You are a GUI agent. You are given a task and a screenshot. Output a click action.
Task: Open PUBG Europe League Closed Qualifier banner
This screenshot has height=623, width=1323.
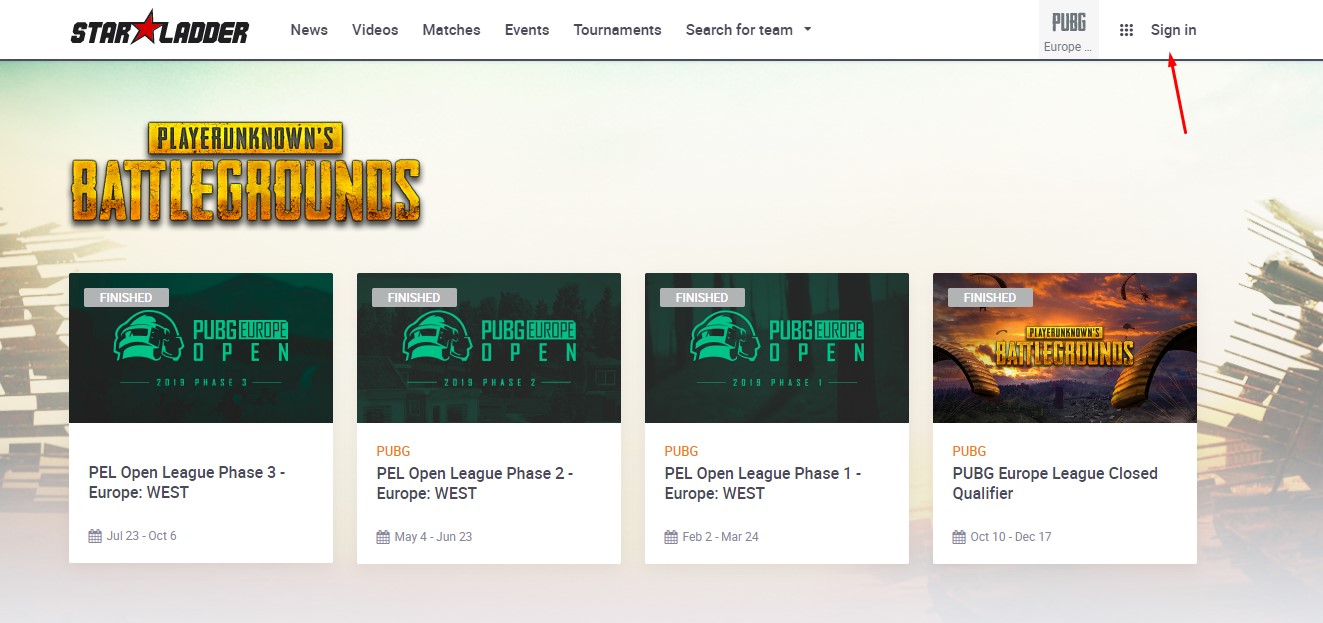coord(1065,348)
